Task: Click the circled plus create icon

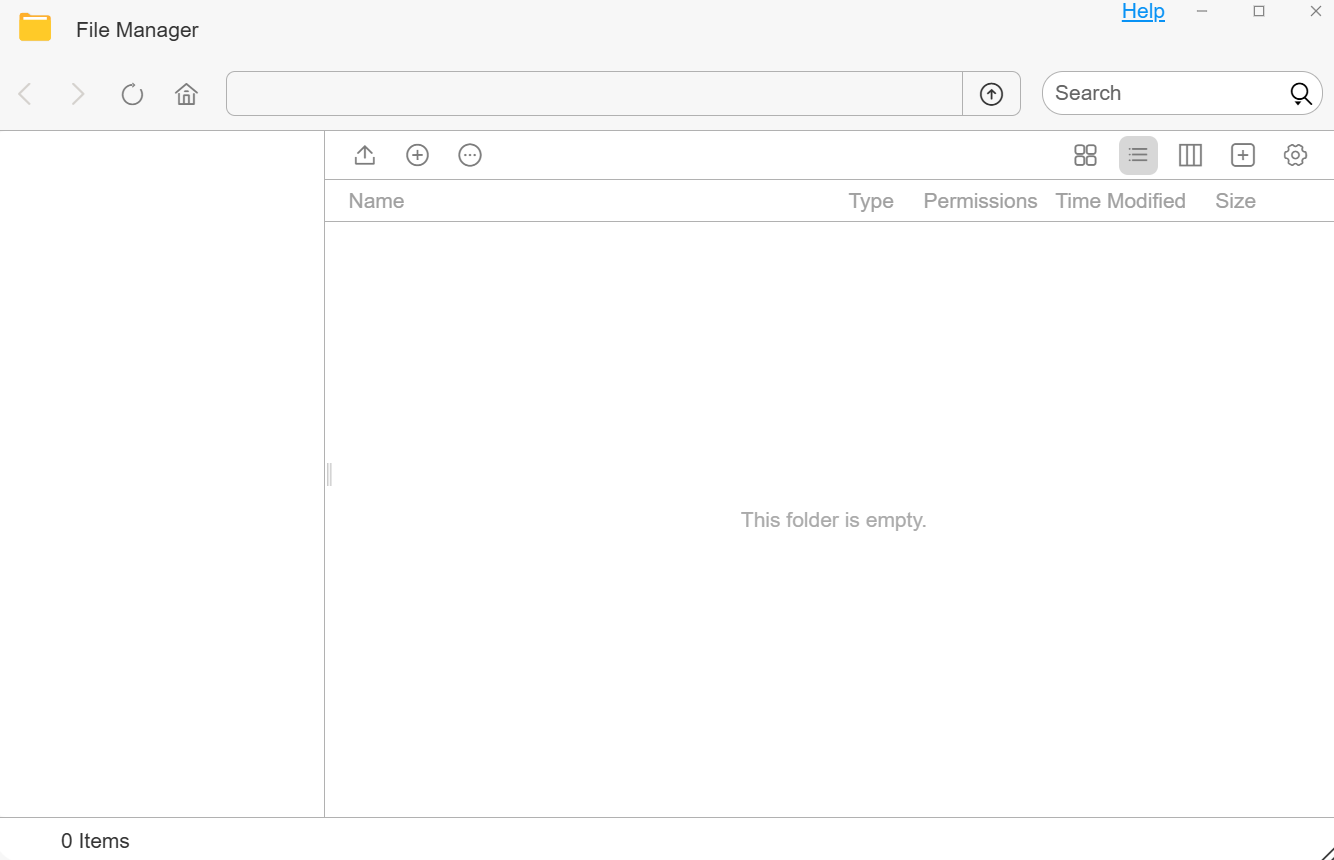Action: [417, 155]
